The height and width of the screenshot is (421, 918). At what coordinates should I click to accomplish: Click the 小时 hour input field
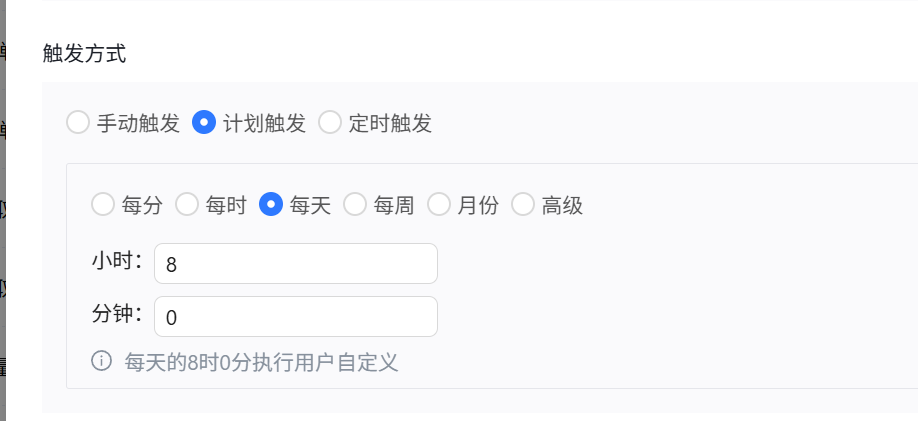coord(295,264)
